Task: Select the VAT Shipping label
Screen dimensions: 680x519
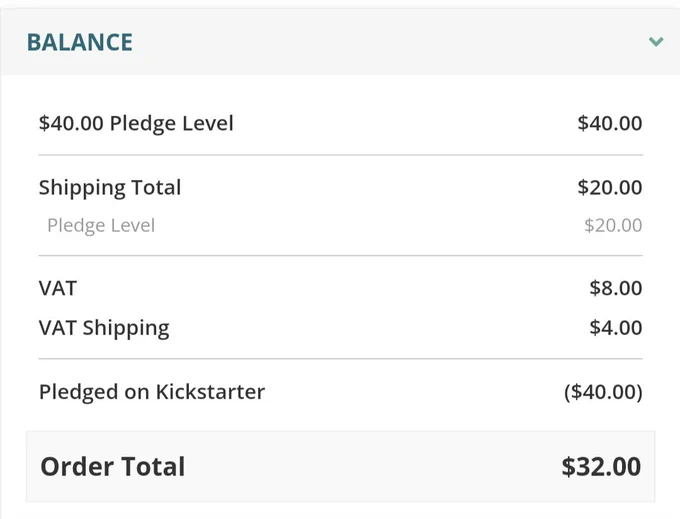Action: 104,329
